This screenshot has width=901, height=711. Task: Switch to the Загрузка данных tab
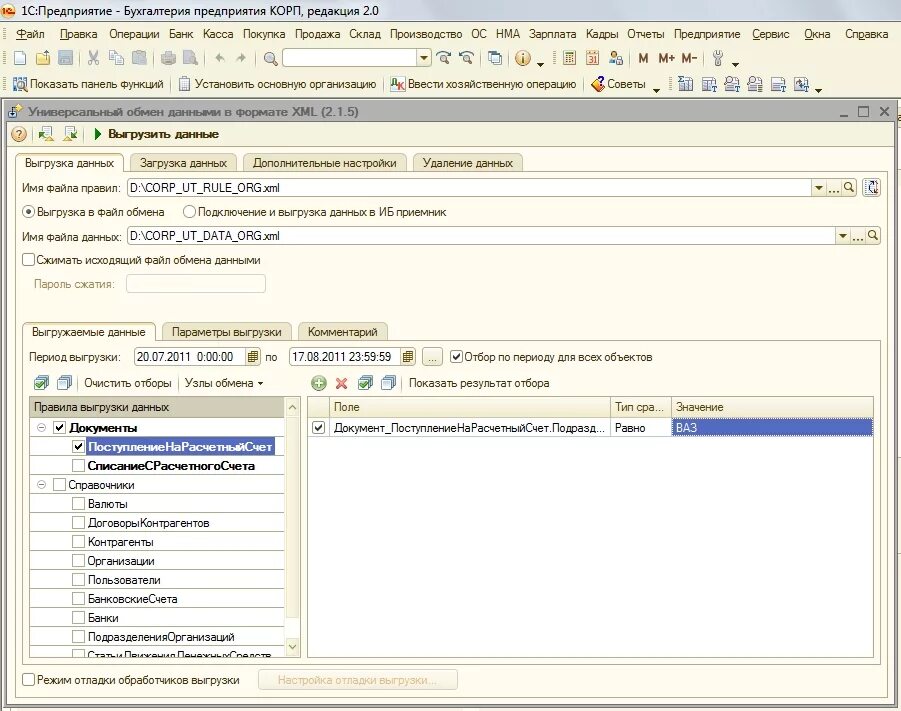[183, 163]
